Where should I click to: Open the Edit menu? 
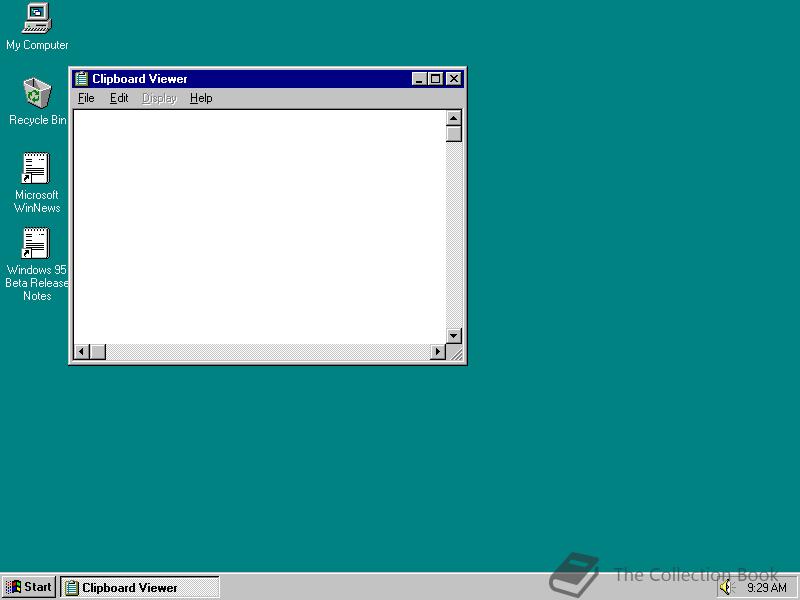[119, 98]
